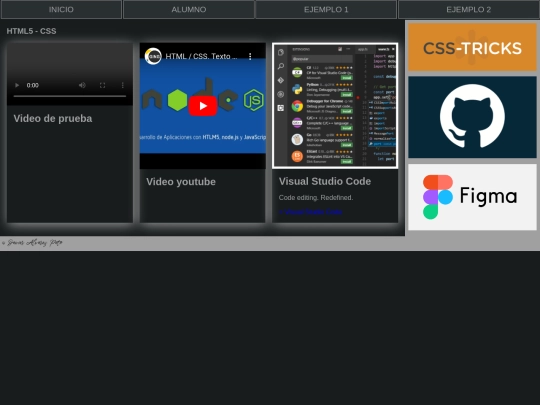540x405 pixels.
Task: Click the 'Visual Studio Code' card heading
Action: point(325,181)
